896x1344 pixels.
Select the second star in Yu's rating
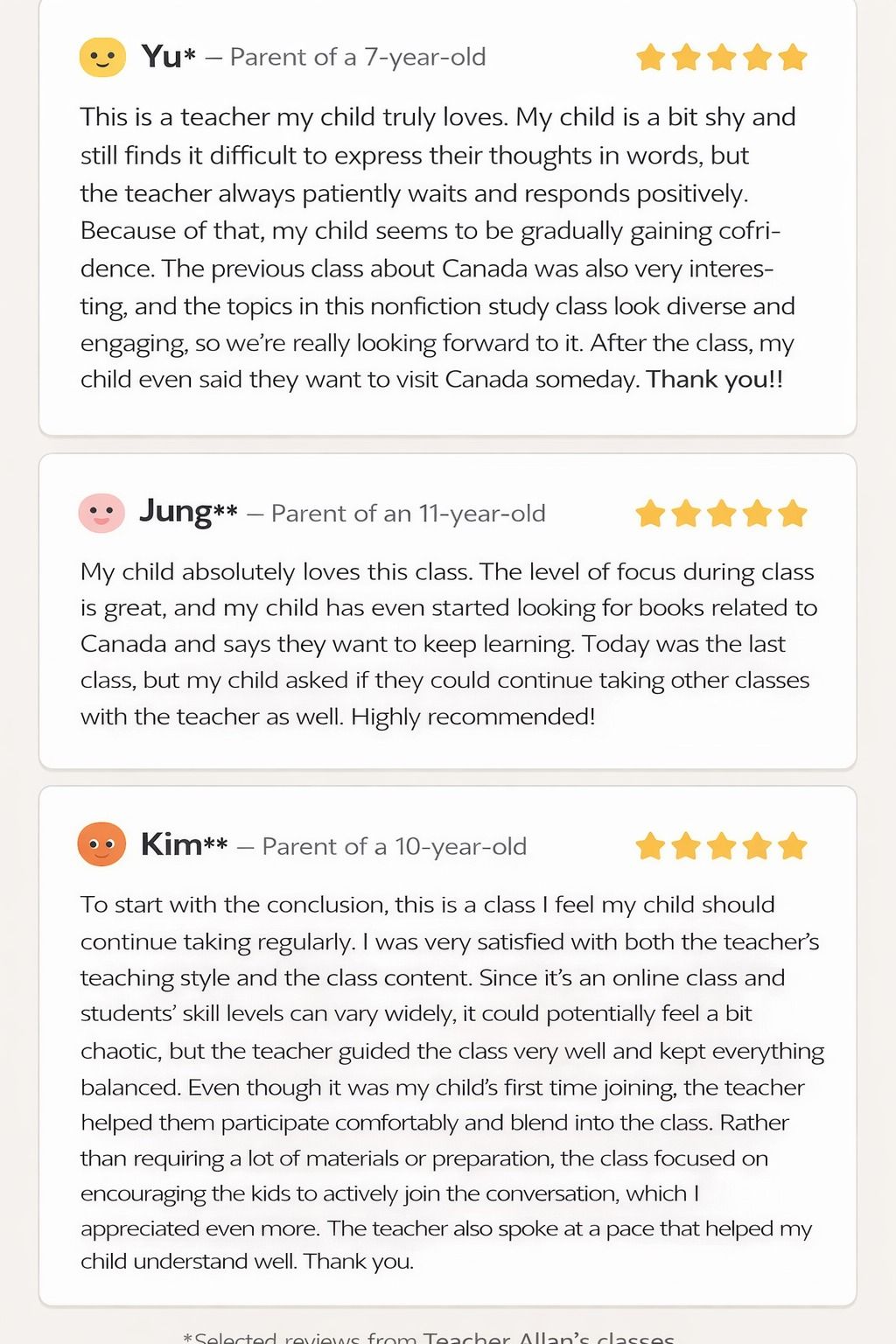pos(686,58)
